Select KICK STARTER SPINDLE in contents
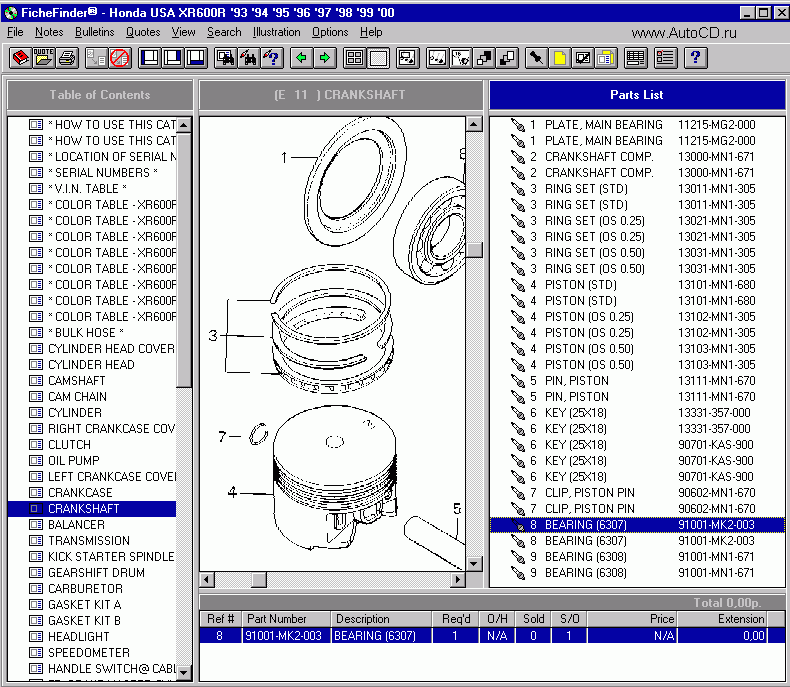 point(111,557)
